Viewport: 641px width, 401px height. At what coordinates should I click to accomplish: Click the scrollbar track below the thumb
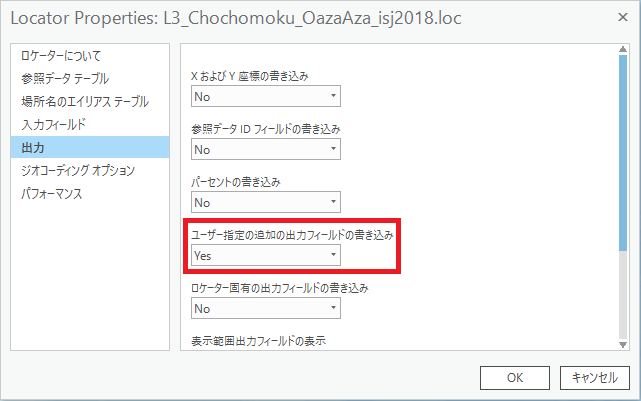point(623,295)
